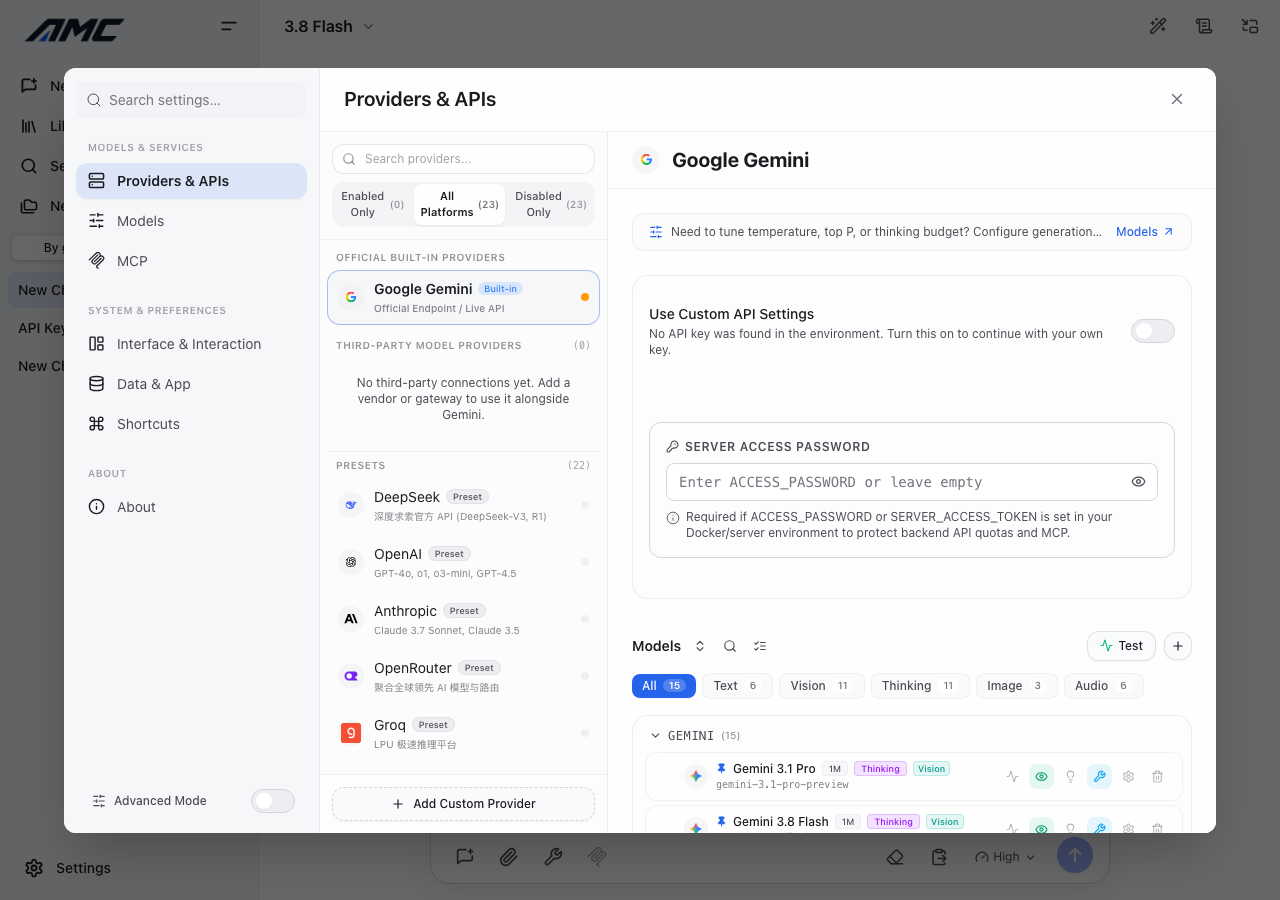Viewport: 1280px width, 900px height.
Task: Filter models by Audio
Action: (x=1103, y=686)
